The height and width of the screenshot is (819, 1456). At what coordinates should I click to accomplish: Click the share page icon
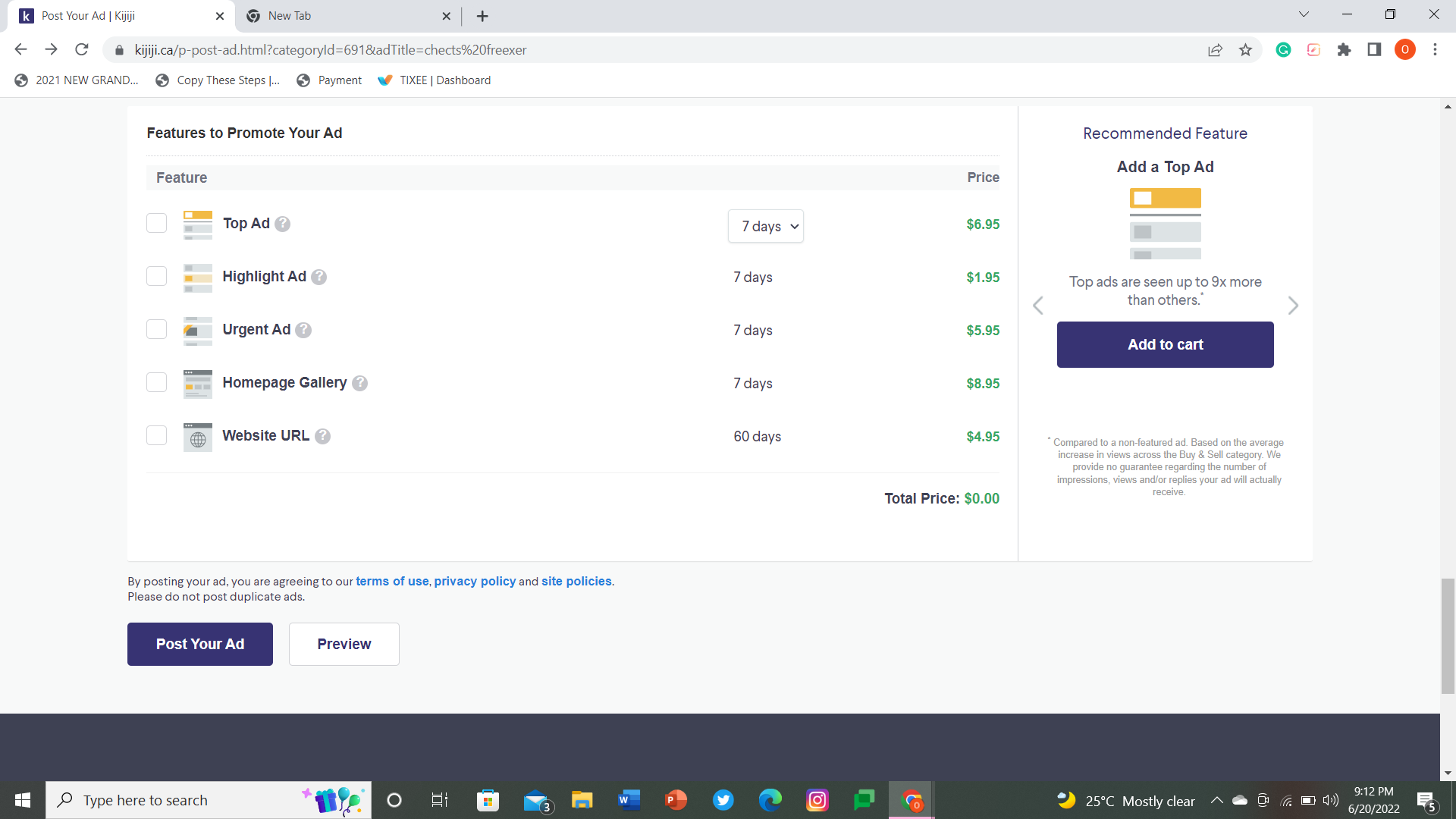(x=1215, y=50)
